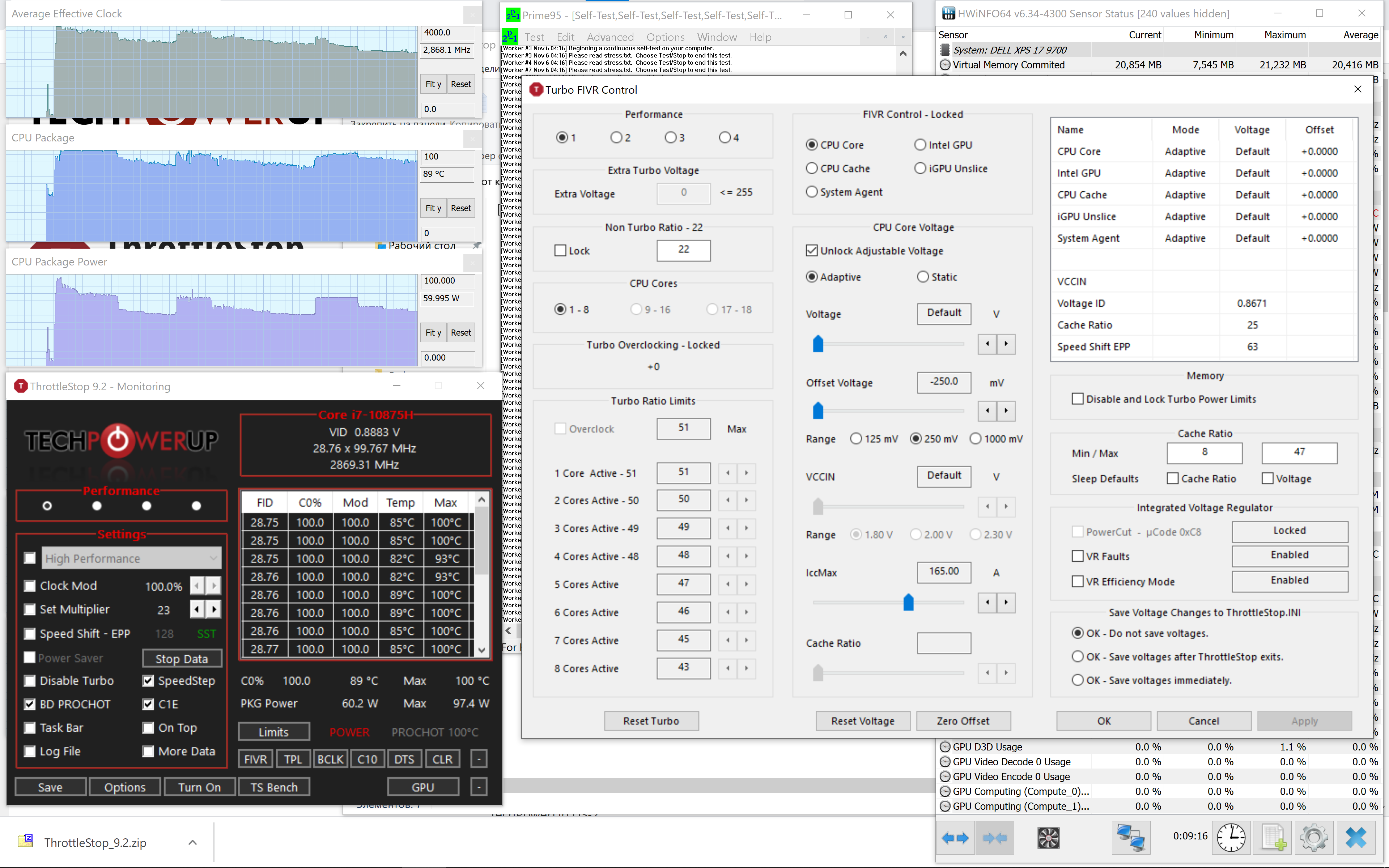Open the High Performance profile dropdown
This screenshot has height=868, width=1389.
131,558
